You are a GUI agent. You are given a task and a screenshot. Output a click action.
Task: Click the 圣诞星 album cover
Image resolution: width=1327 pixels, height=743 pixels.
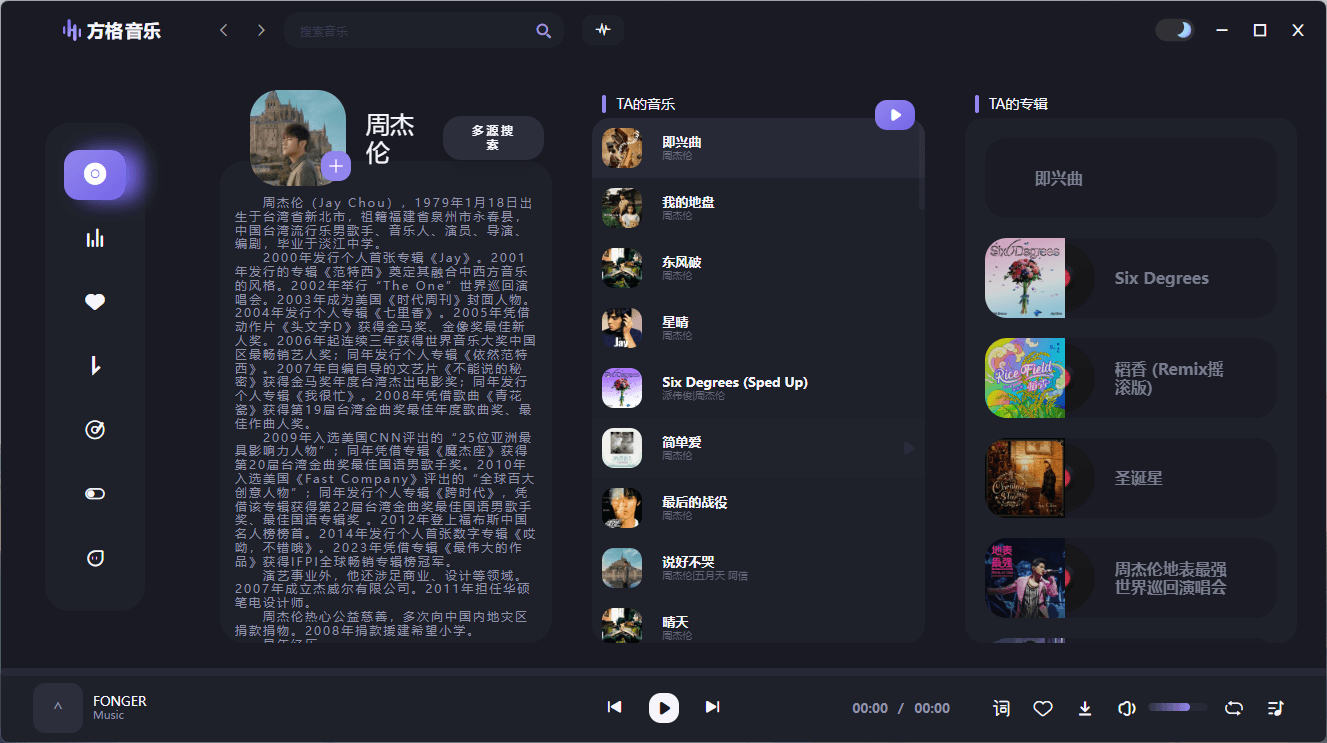(1025, 478)
